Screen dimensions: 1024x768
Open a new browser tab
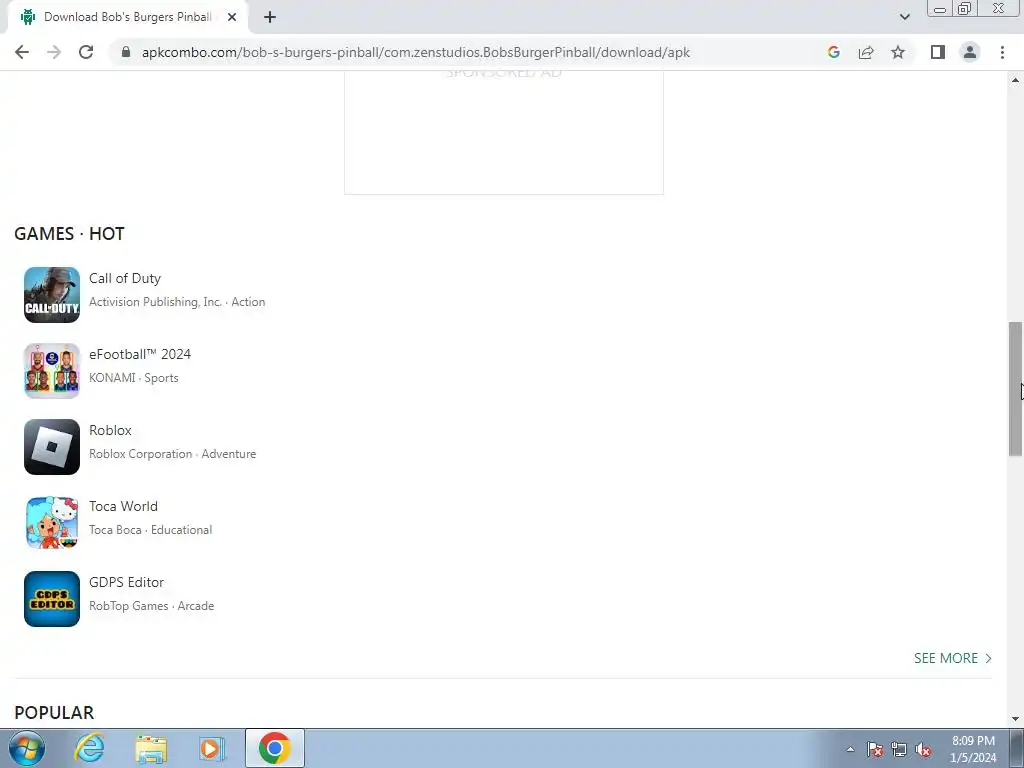[x=270, y=17]
